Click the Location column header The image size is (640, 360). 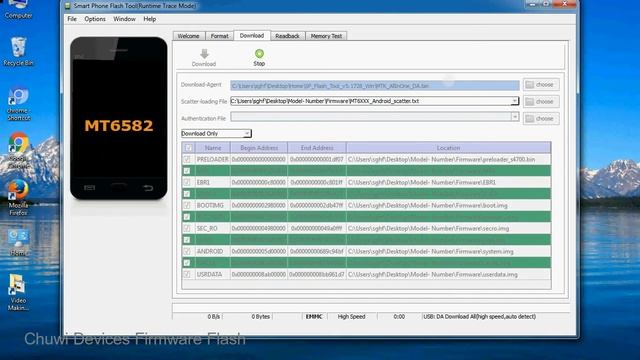(449, 148)
